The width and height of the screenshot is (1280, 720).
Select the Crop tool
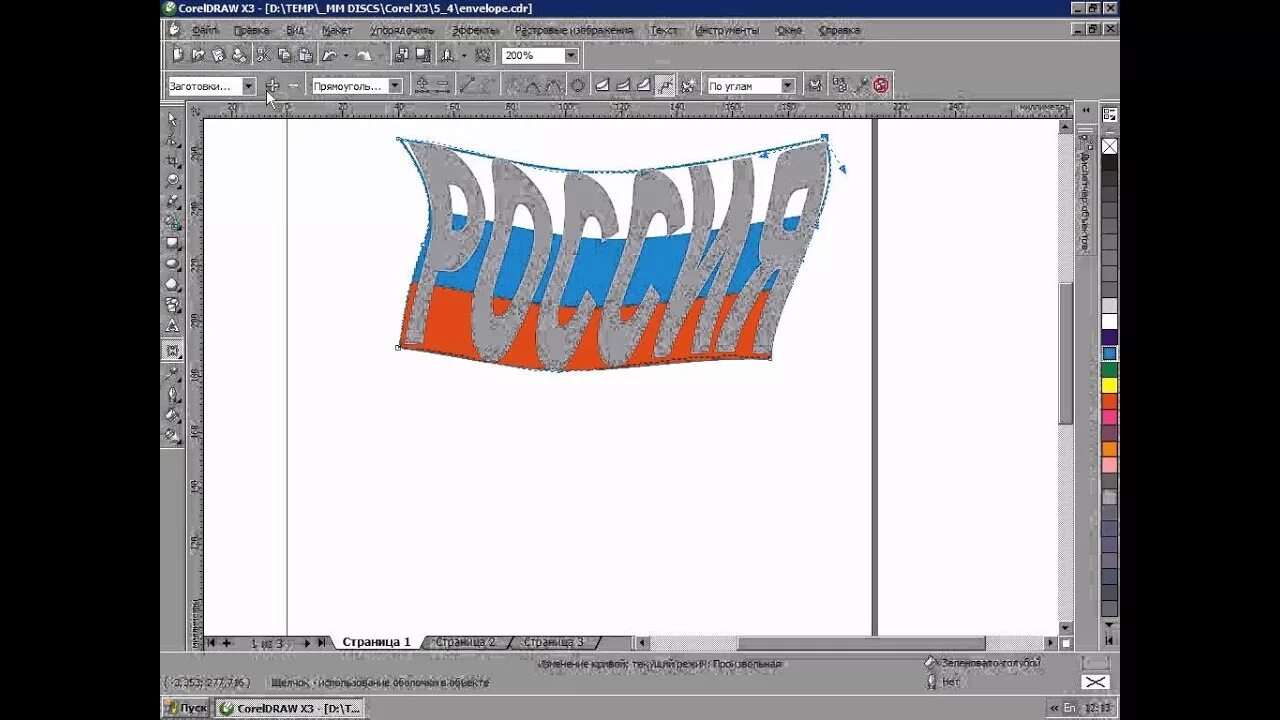[172, 160]
